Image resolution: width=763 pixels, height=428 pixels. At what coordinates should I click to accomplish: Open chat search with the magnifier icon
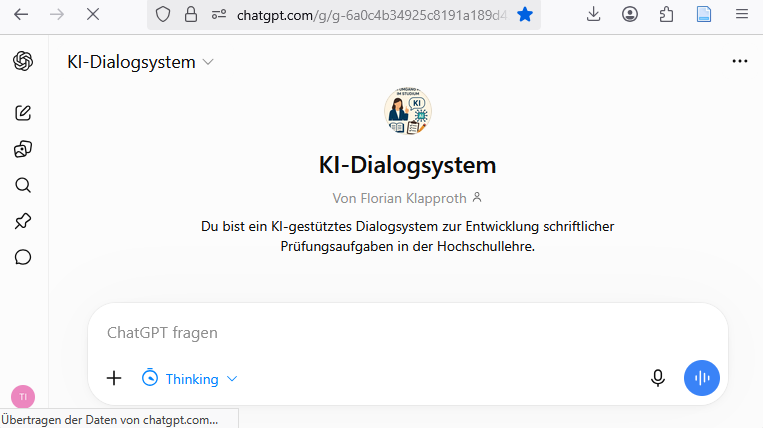pyautogui.click(x=23, y=185)
